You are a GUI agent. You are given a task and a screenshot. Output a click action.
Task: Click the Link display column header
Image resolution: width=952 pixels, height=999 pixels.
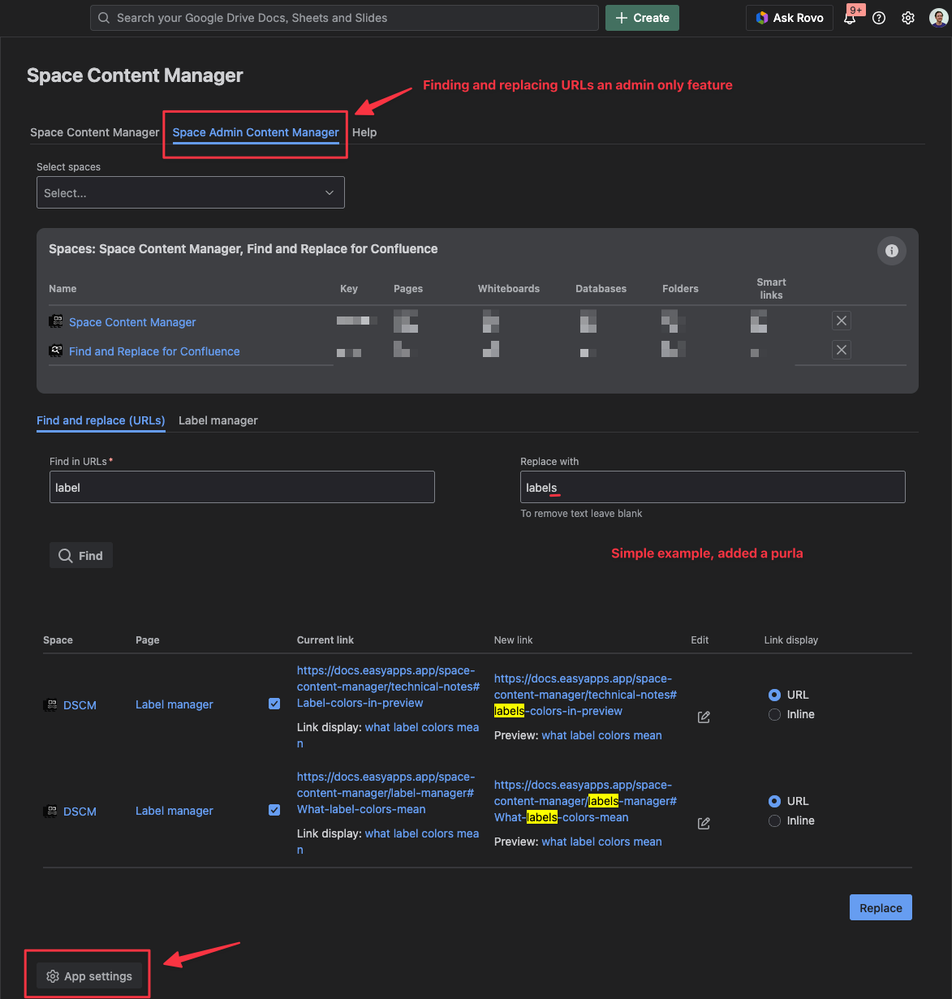791,640
